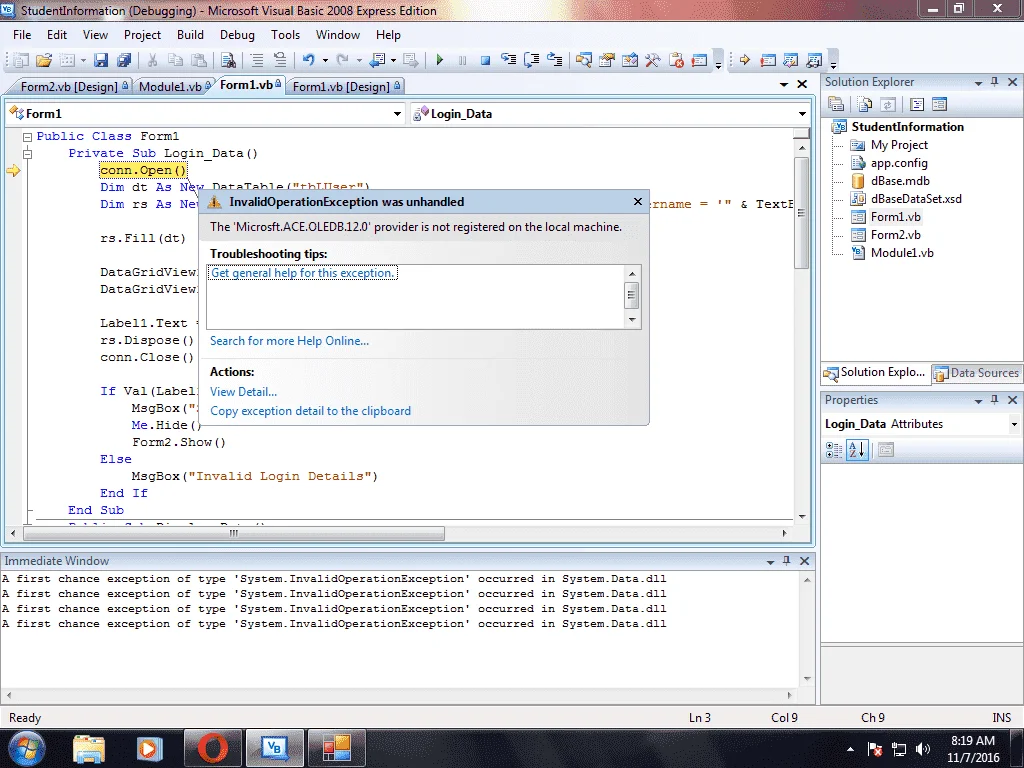This screenshot has width=1024, height=768.
Task: Click the Step Over debug icon
Action: [x=532, y=60]
